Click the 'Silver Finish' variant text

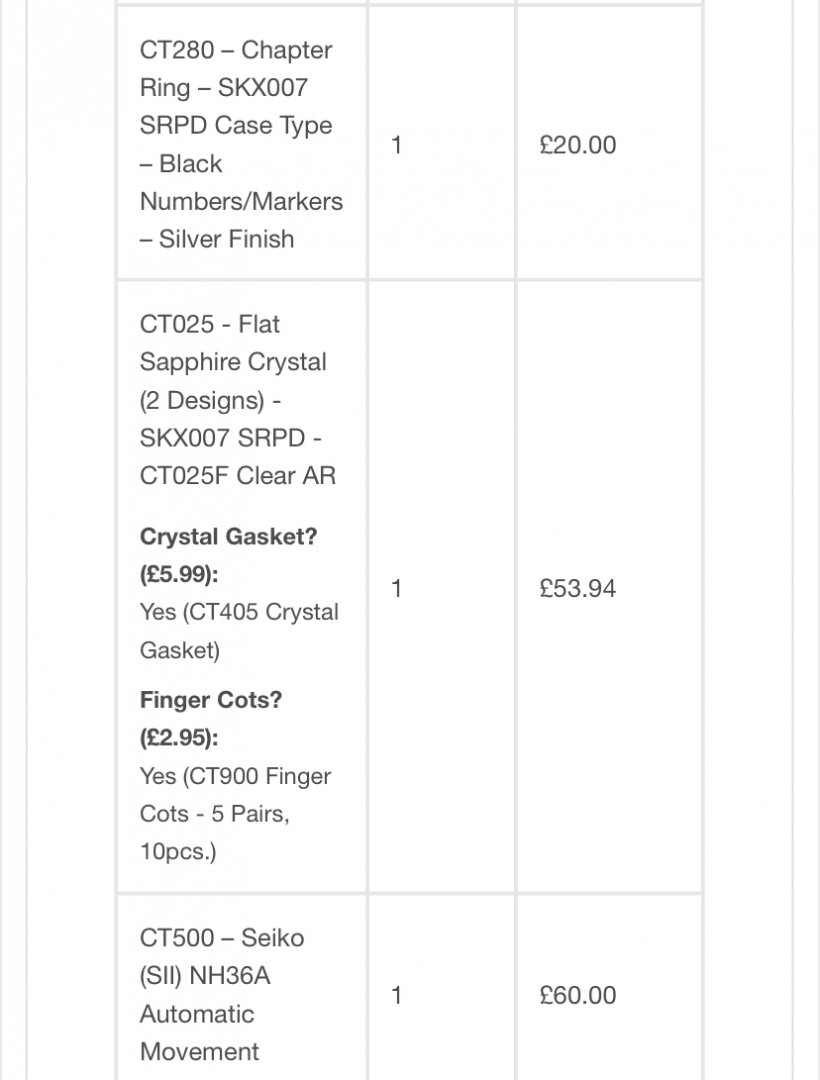(x=227, y=239)
